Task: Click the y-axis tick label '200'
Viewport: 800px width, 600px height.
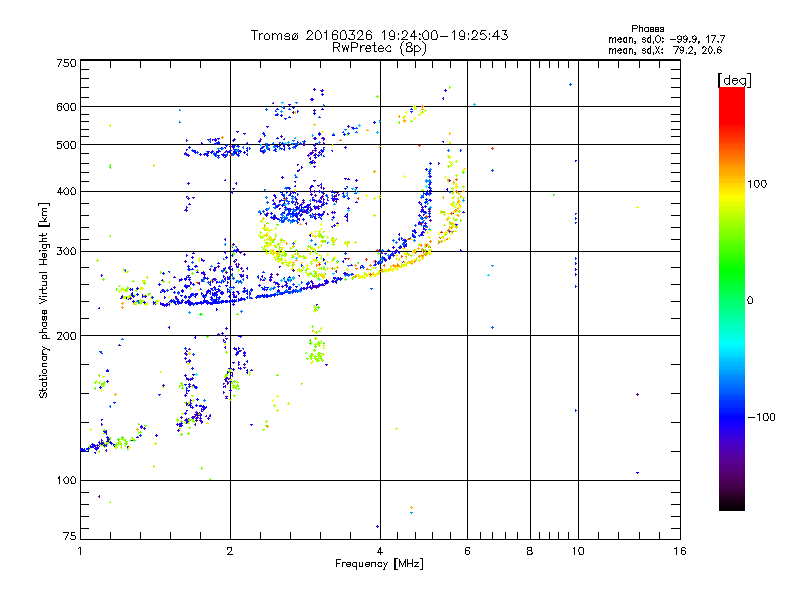Action: (66, 336)
